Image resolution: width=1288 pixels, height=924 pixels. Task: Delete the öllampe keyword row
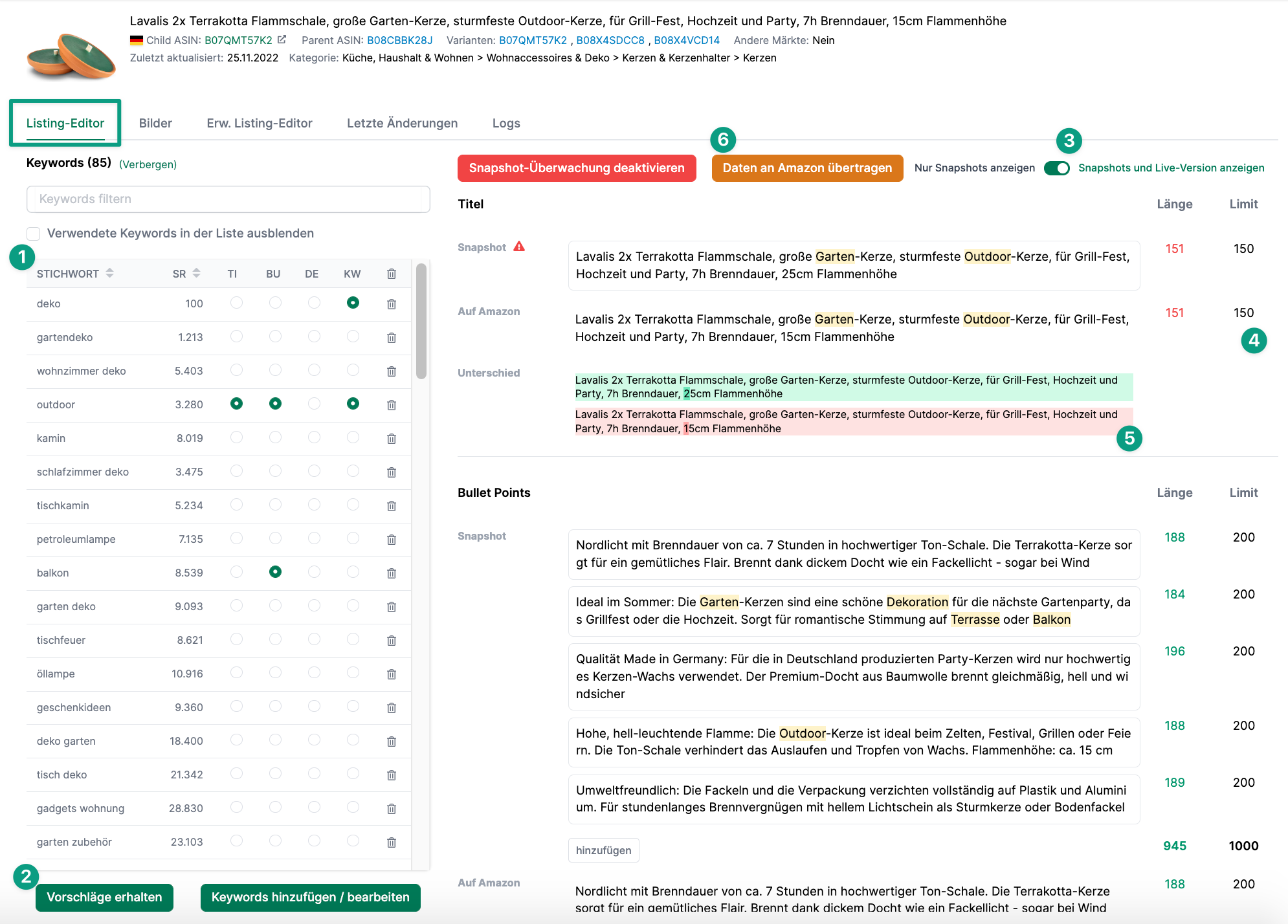(392, 674)
